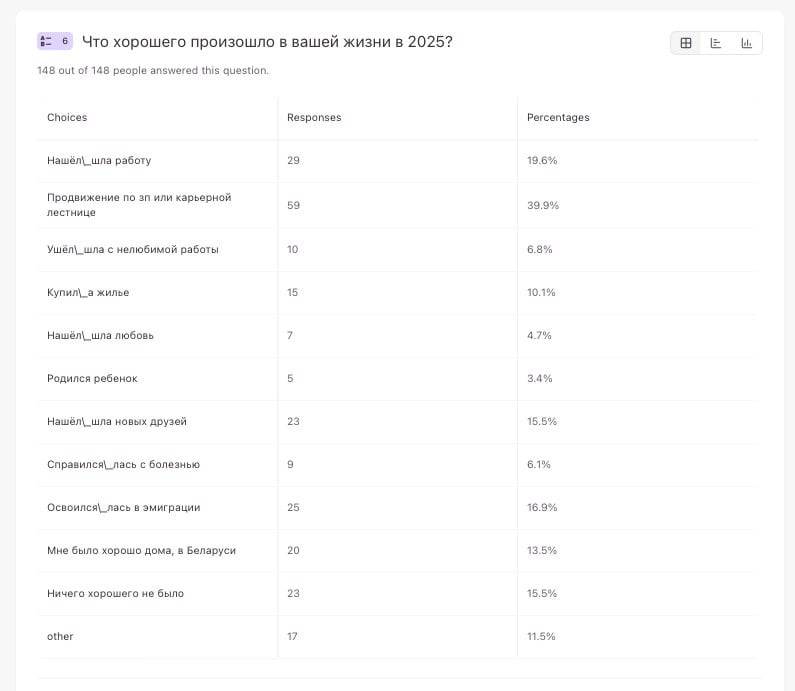Switch to vertical column chart view
This screenshot has width=795, height=691.
point(746,43)
